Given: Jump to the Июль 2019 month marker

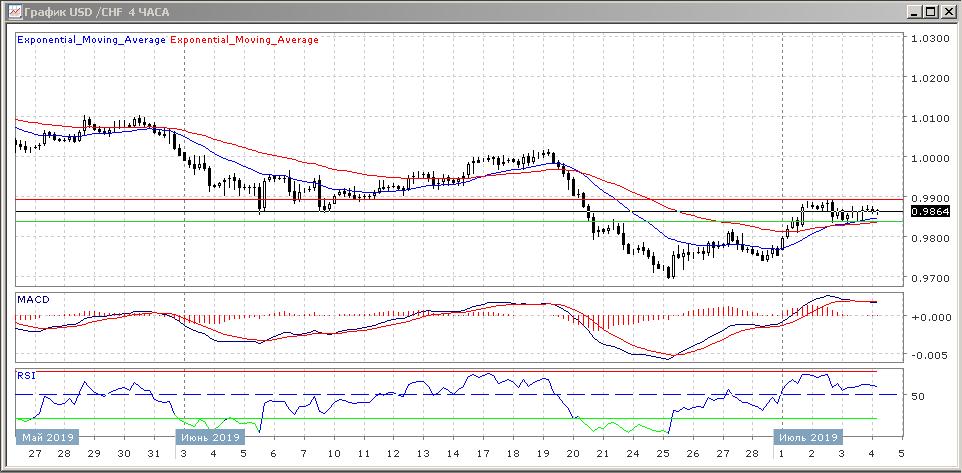Looking at the screenshot, I should coord(808,437).
